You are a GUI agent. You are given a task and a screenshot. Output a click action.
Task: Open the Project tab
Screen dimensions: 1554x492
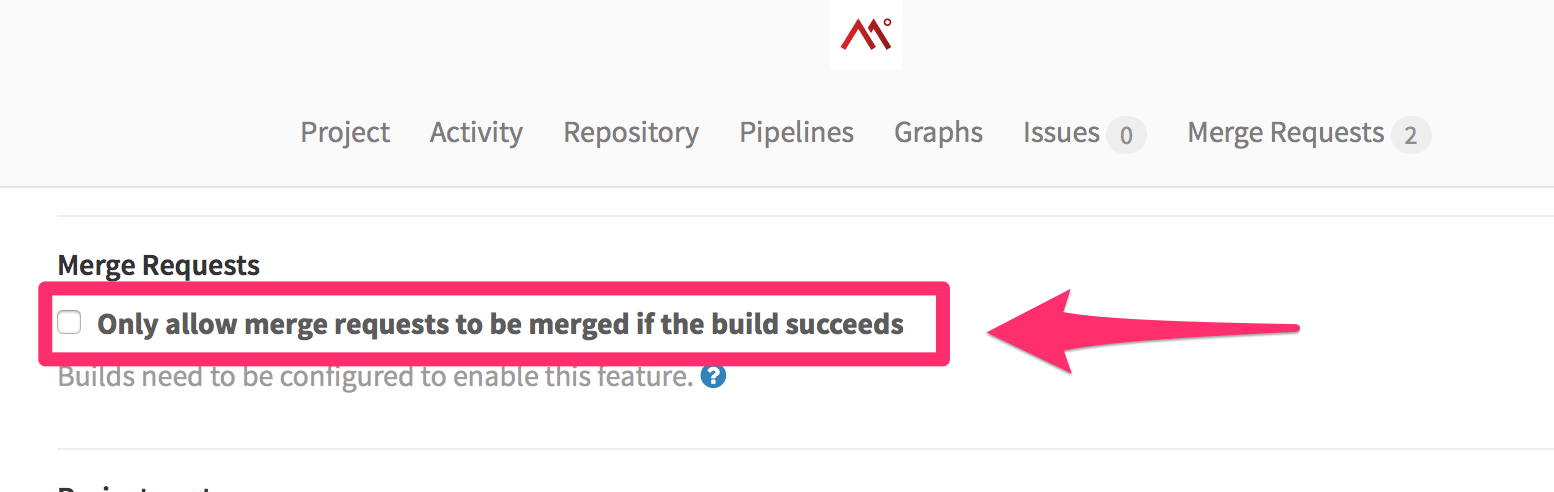(x=345, y=132)
